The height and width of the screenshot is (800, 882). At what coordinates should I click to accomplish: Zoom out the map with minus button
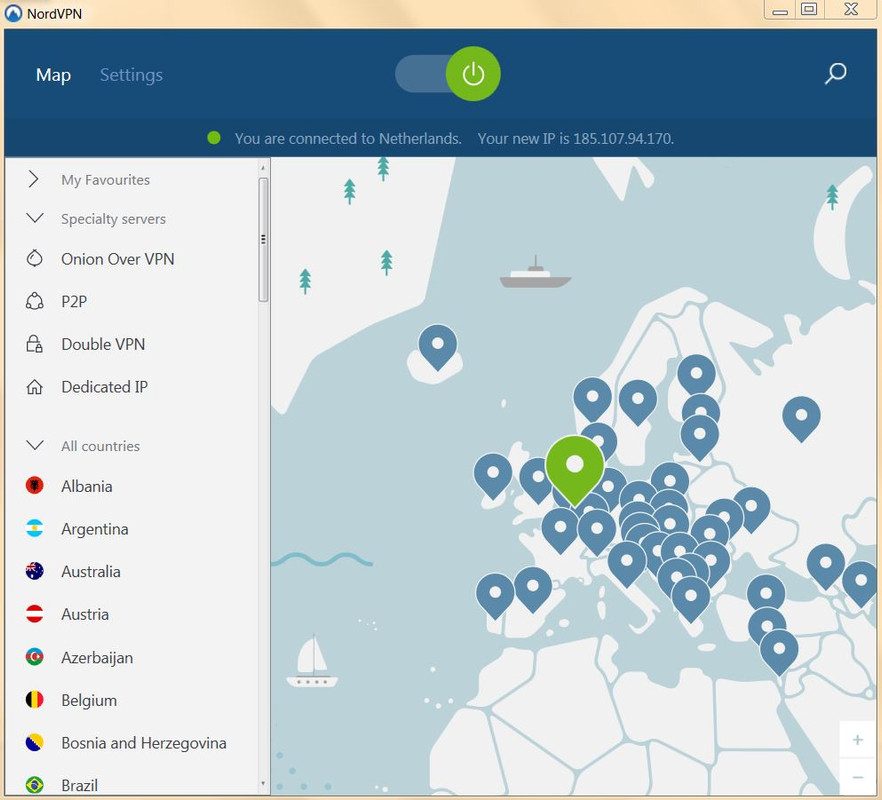click(857, 777)
